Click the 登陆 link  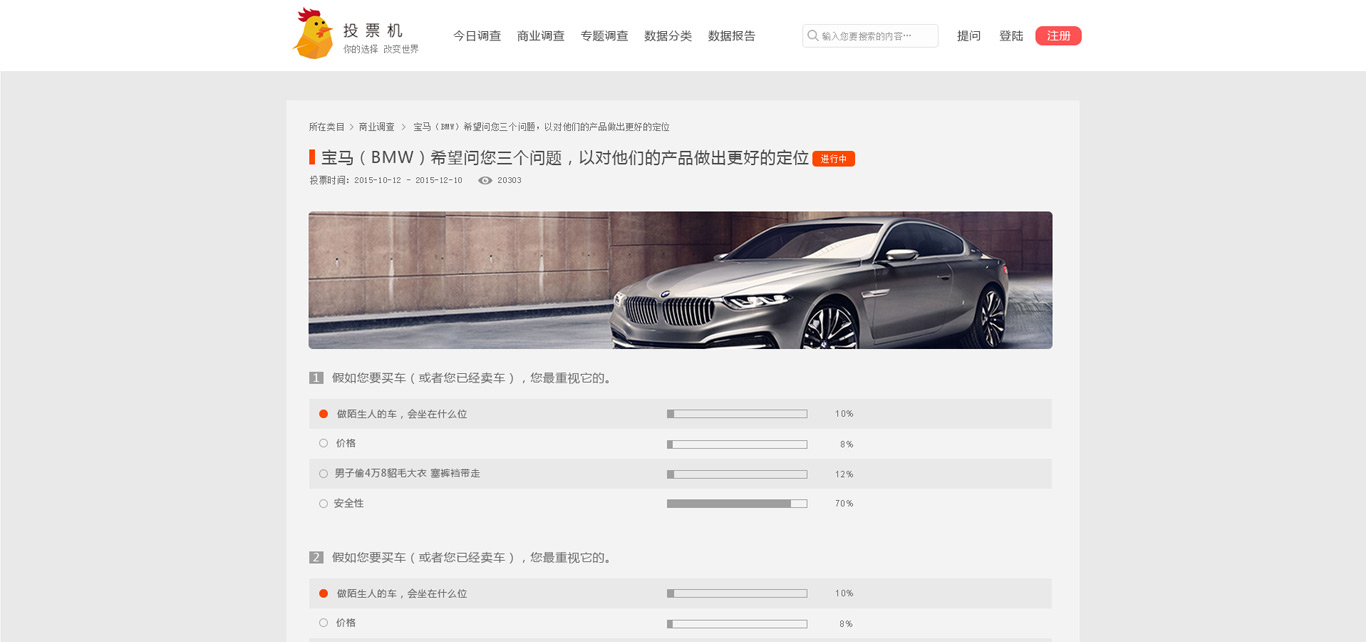click(x=1011, y=36)
